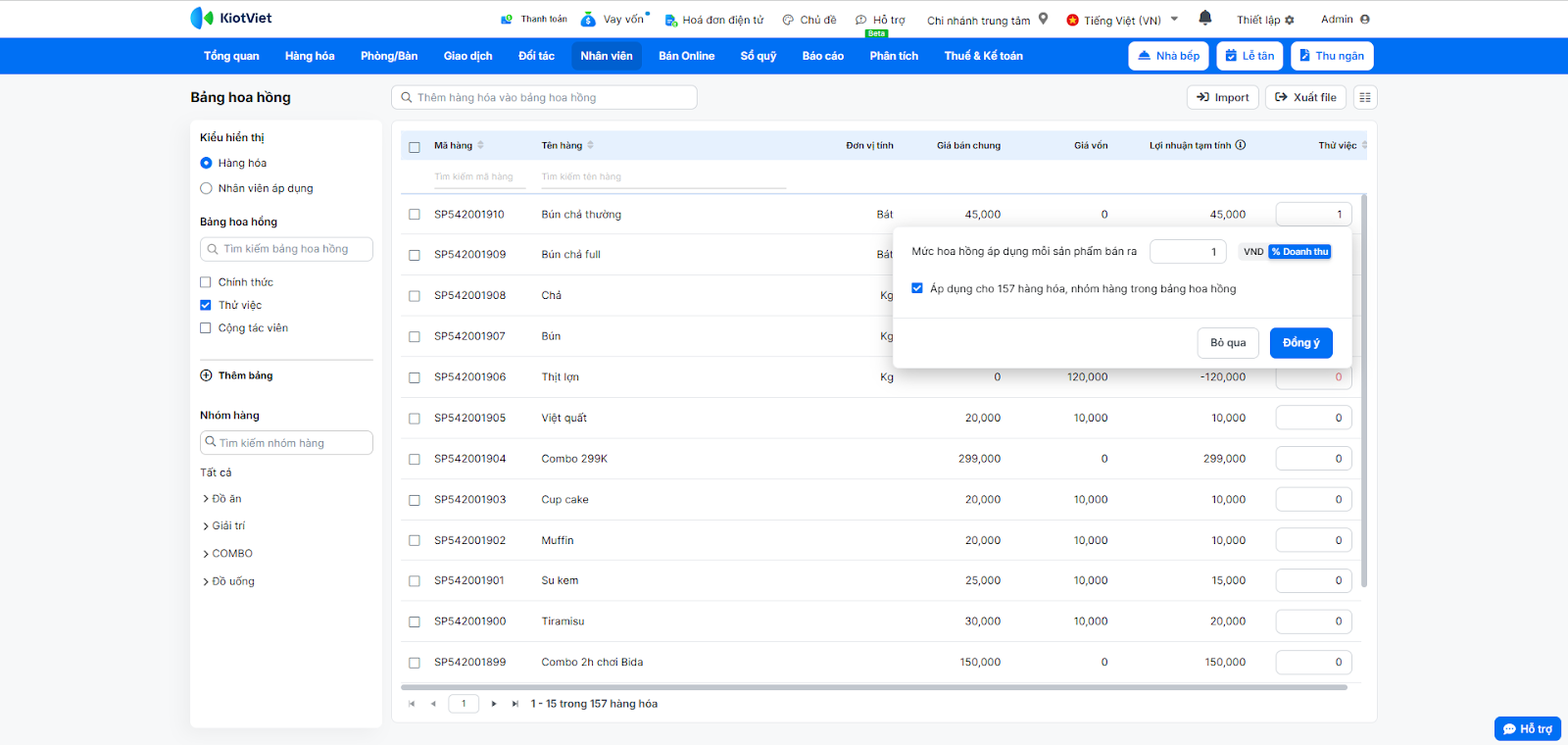Click the Thêm hàng hóa search field
The image size is (1568, 745).
pyautogui.click(x=544, y=97)
